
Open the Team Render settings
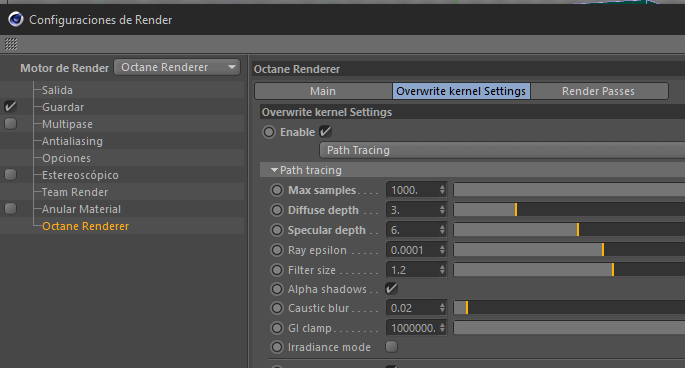point(75,192)
